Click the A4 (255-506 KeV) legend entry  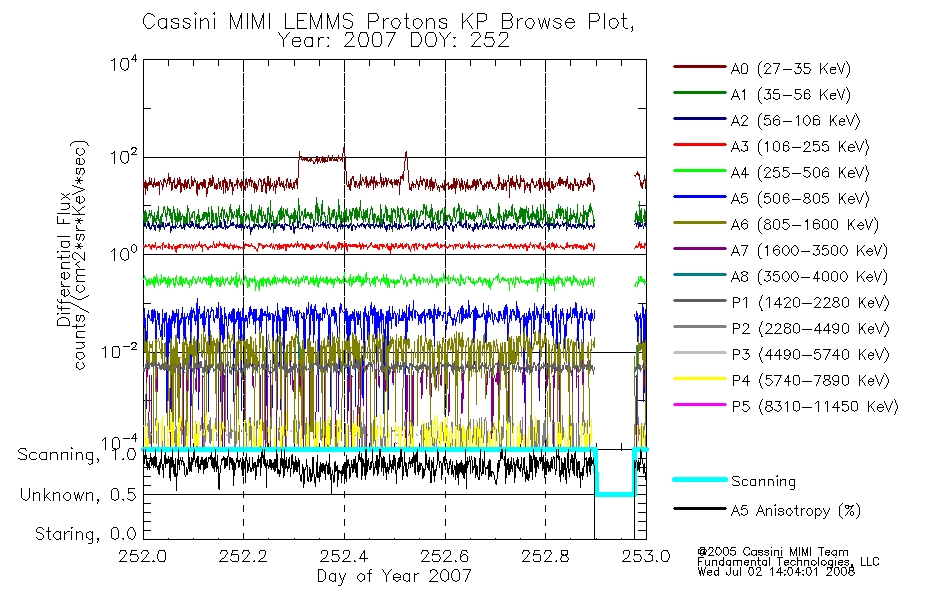pyautogui.click(x=771, y=173)
